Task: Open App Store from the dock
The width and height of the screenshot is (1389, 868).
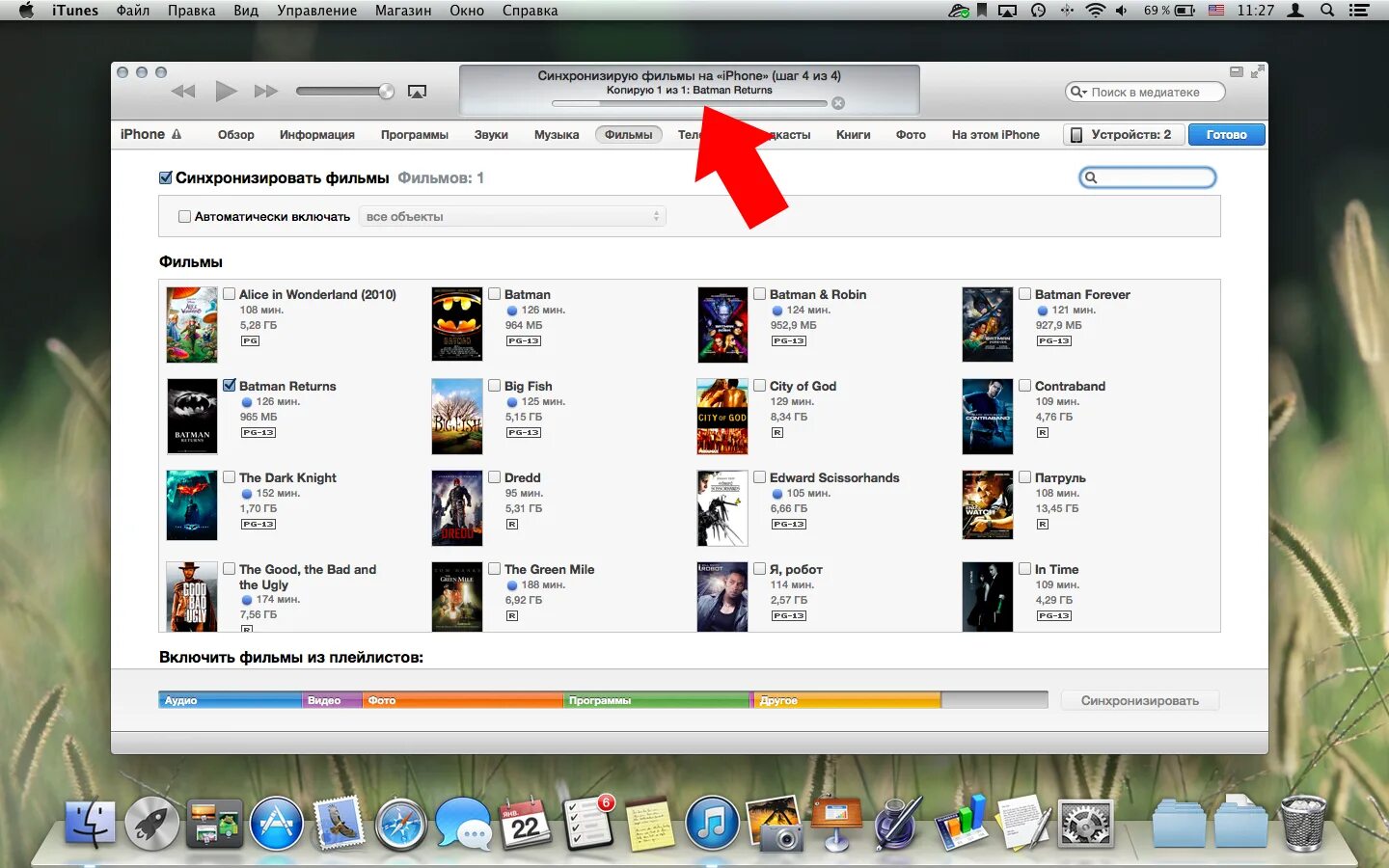Action: click(277, 825)
